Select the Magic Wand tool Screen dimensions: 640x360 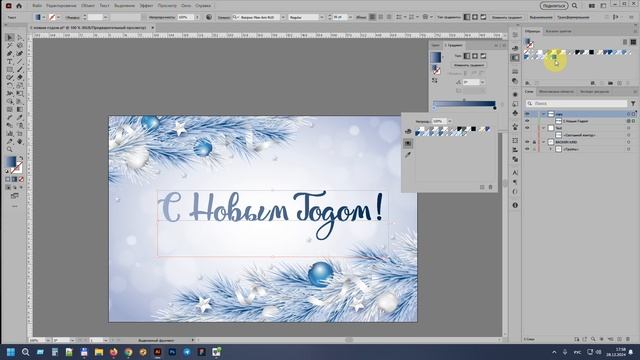click(10, 46)
